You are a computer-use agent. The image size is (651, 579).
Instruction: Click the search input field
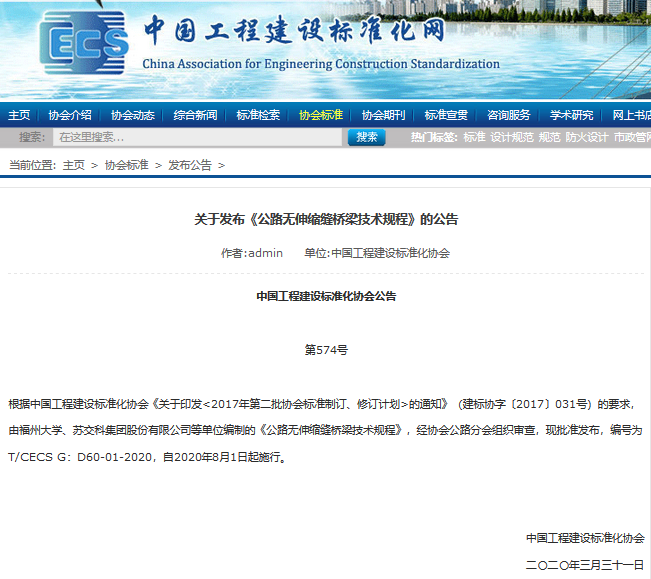coord(195,137)
